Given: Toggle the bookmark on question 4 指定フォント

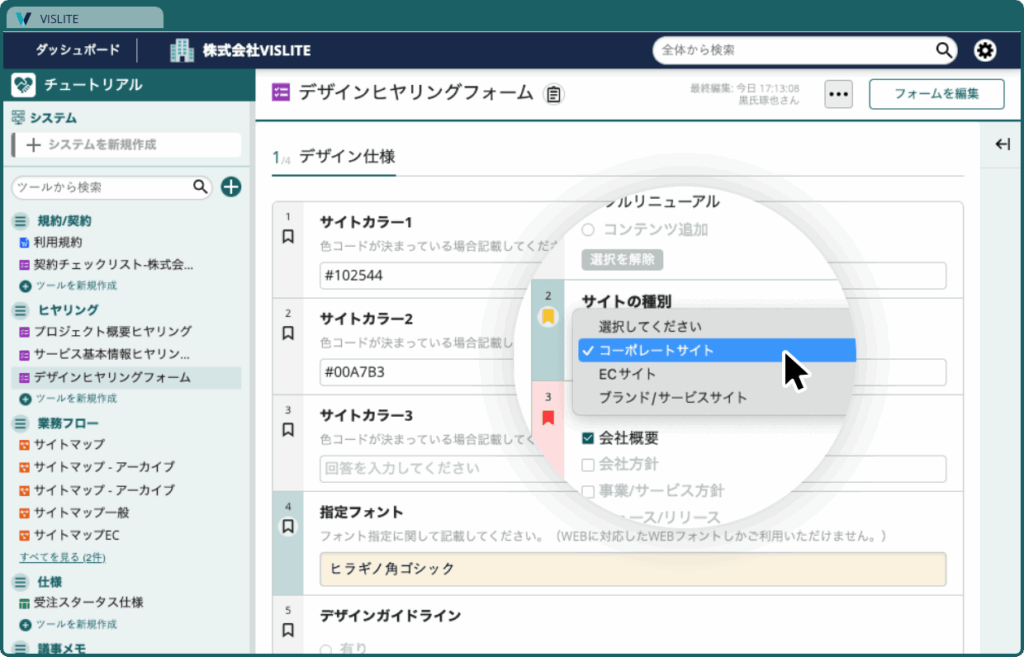Looking at the screenshot, I should point(288,526).
